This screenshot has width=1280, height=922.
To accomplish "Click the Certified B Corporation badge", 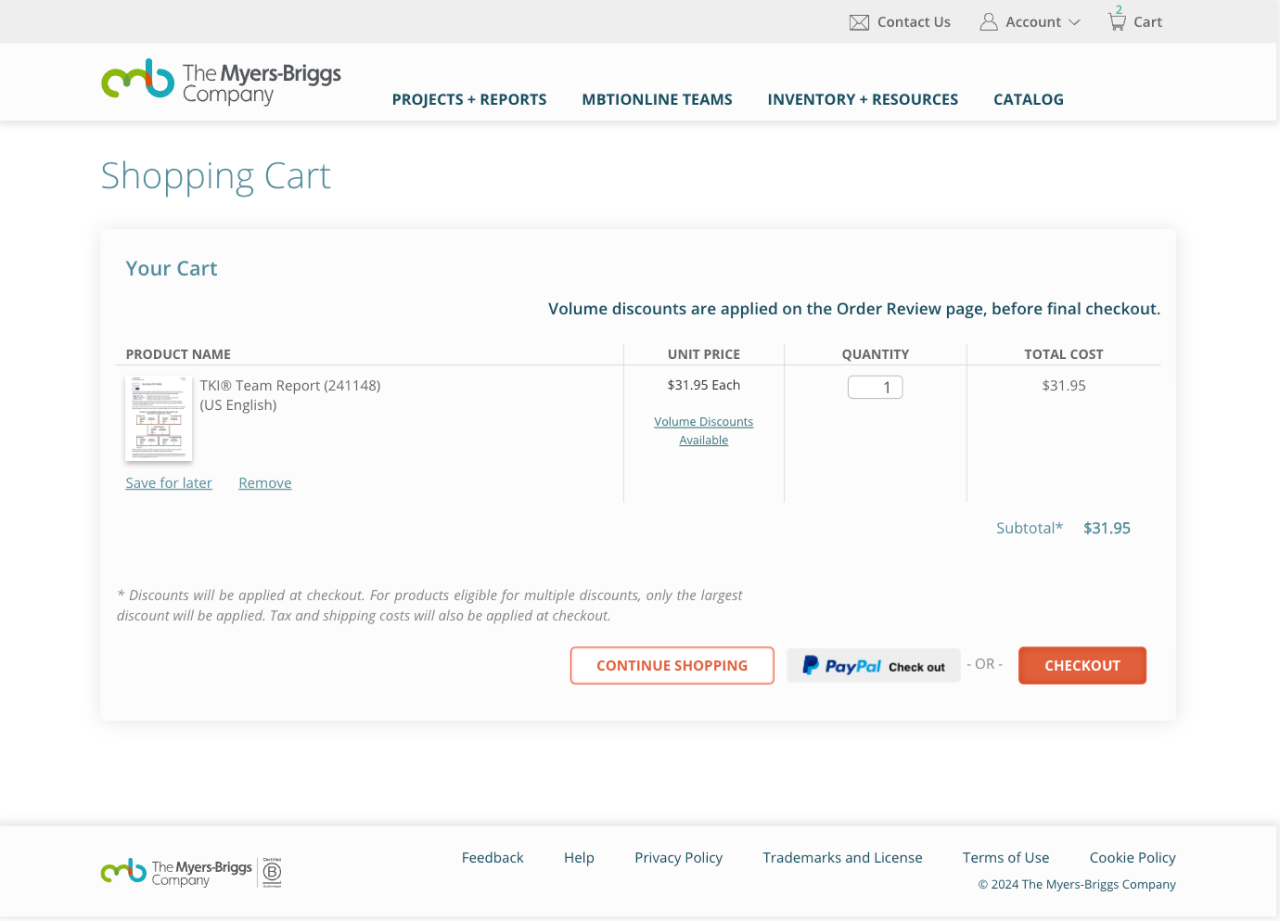I will [271, 872].
